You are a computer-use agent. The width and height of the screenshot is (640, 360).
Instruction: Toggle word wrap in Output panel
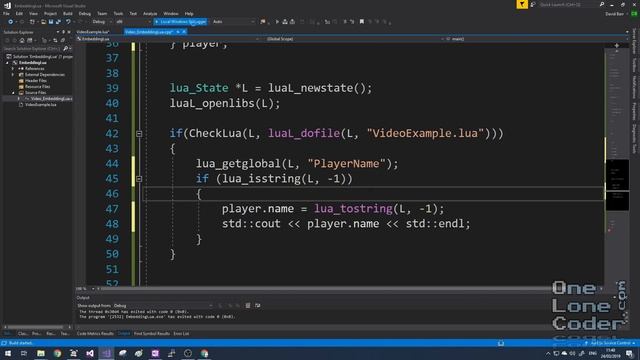[258, 305]
